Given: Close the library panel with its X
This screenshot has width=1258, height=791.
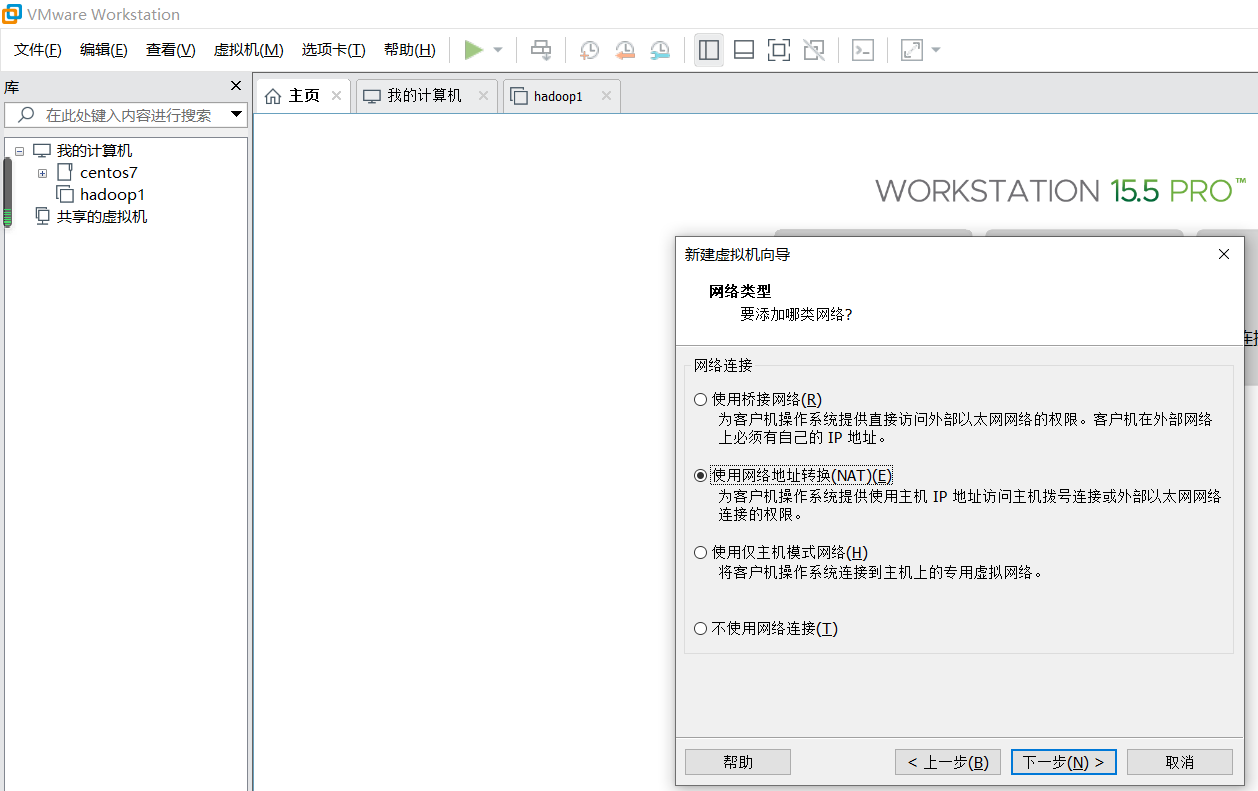Looking at the screenshot, I should (x=236, y=86).
